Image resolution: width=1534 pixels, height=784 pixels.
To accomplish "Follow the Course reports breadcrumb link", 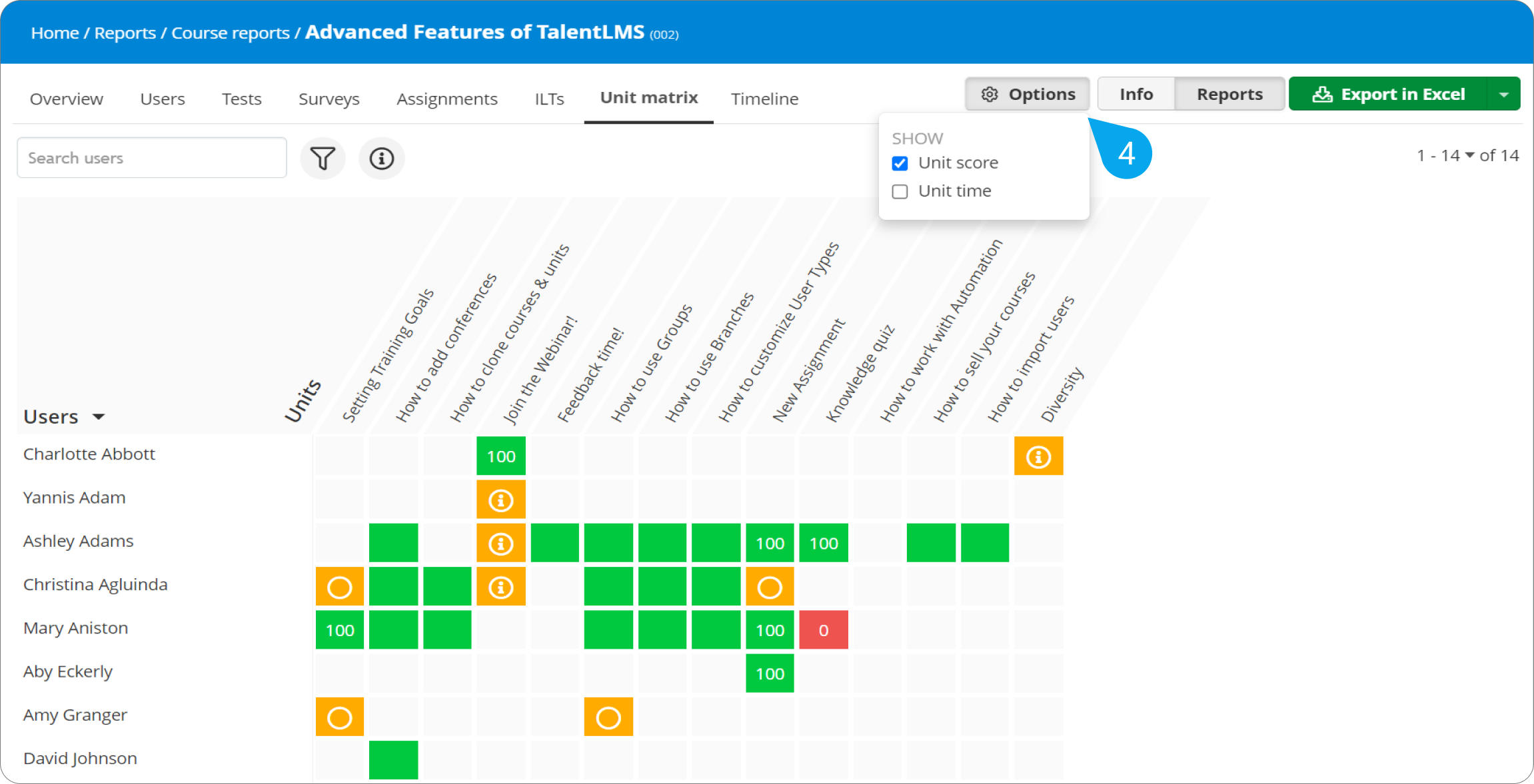I will (231, 33).
